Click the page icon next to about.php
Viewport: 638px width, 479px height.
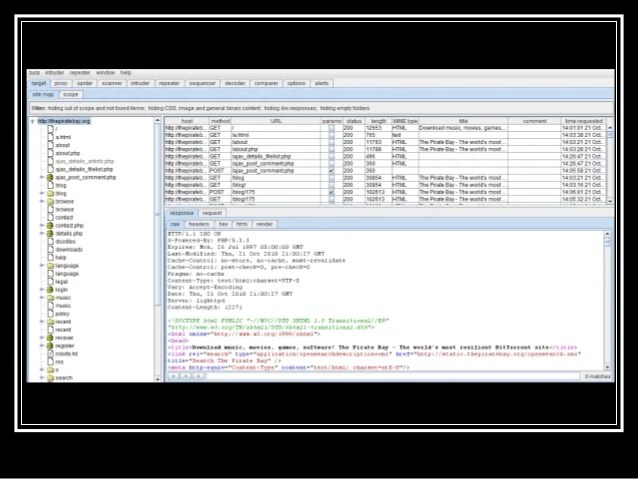[x=50, y=153]
